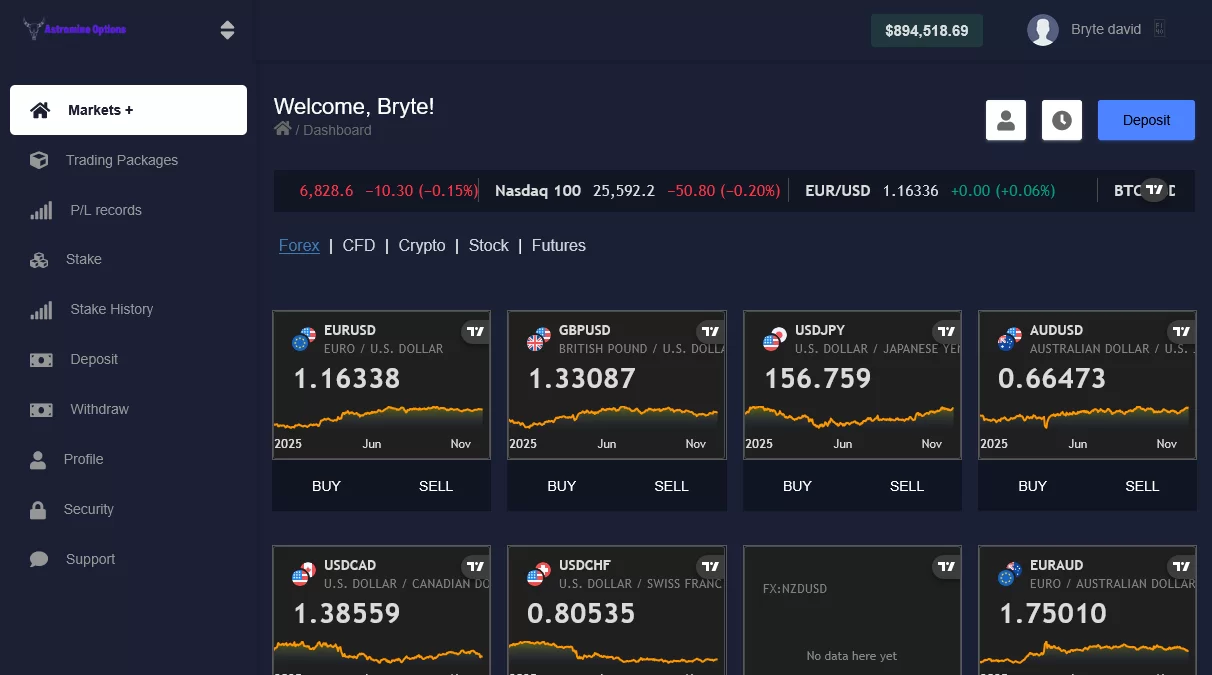
Task: Open the Stake section in the sidebar
Action: 82,259
